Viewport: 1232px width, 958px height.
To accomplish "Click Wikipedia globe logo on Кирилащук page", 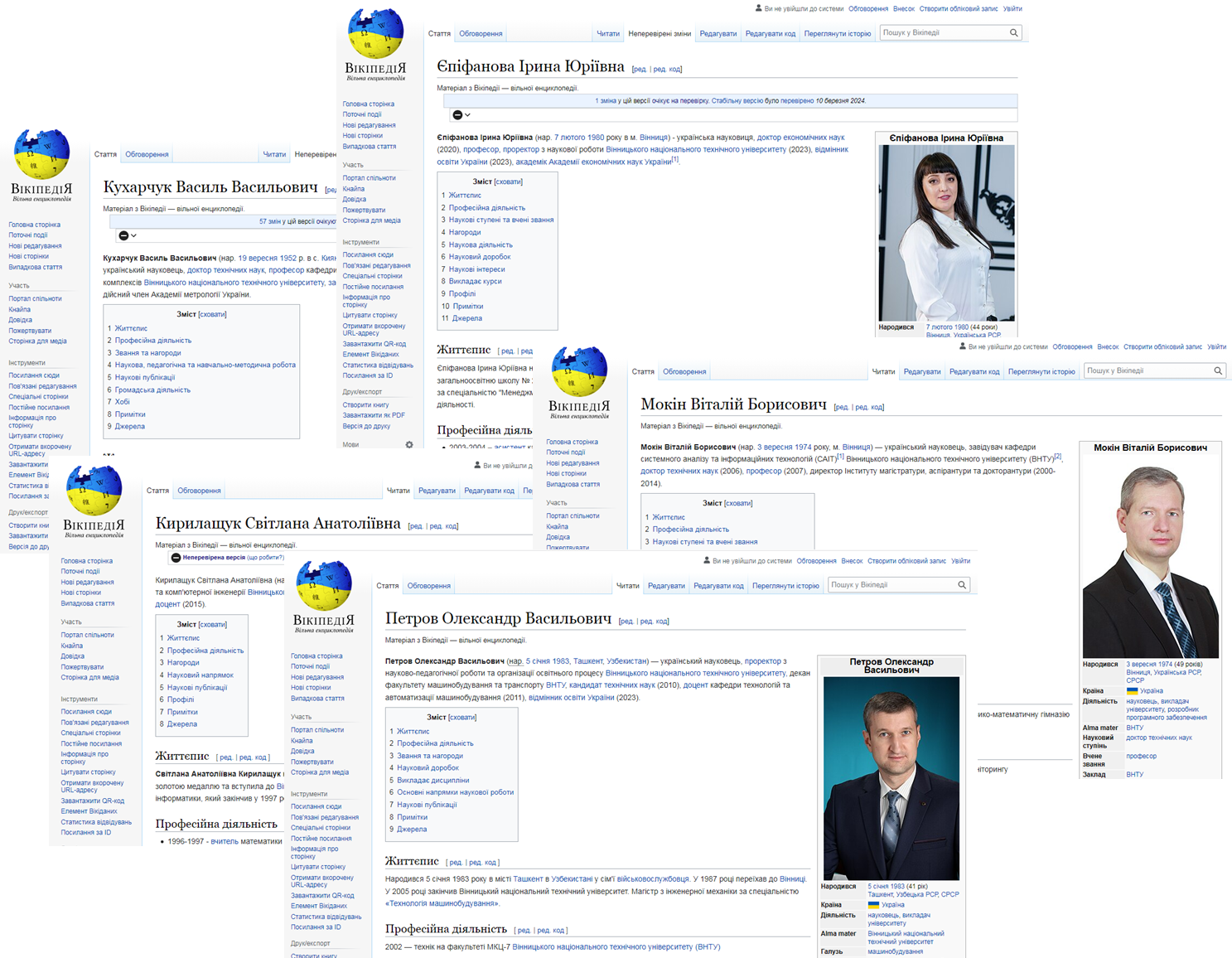I will pyautogui.click(x=94, y=491).
